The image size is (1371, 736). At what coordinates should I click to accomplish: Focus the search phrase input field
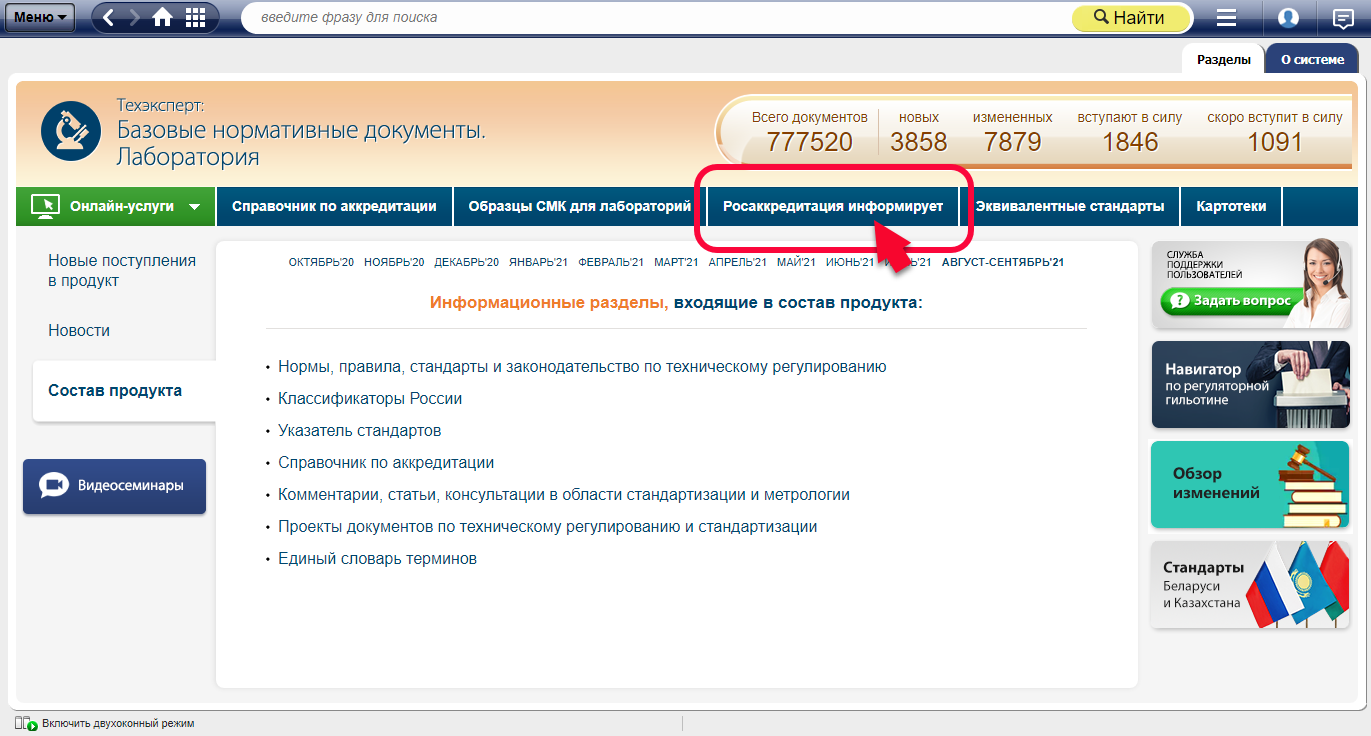(655, 17)
